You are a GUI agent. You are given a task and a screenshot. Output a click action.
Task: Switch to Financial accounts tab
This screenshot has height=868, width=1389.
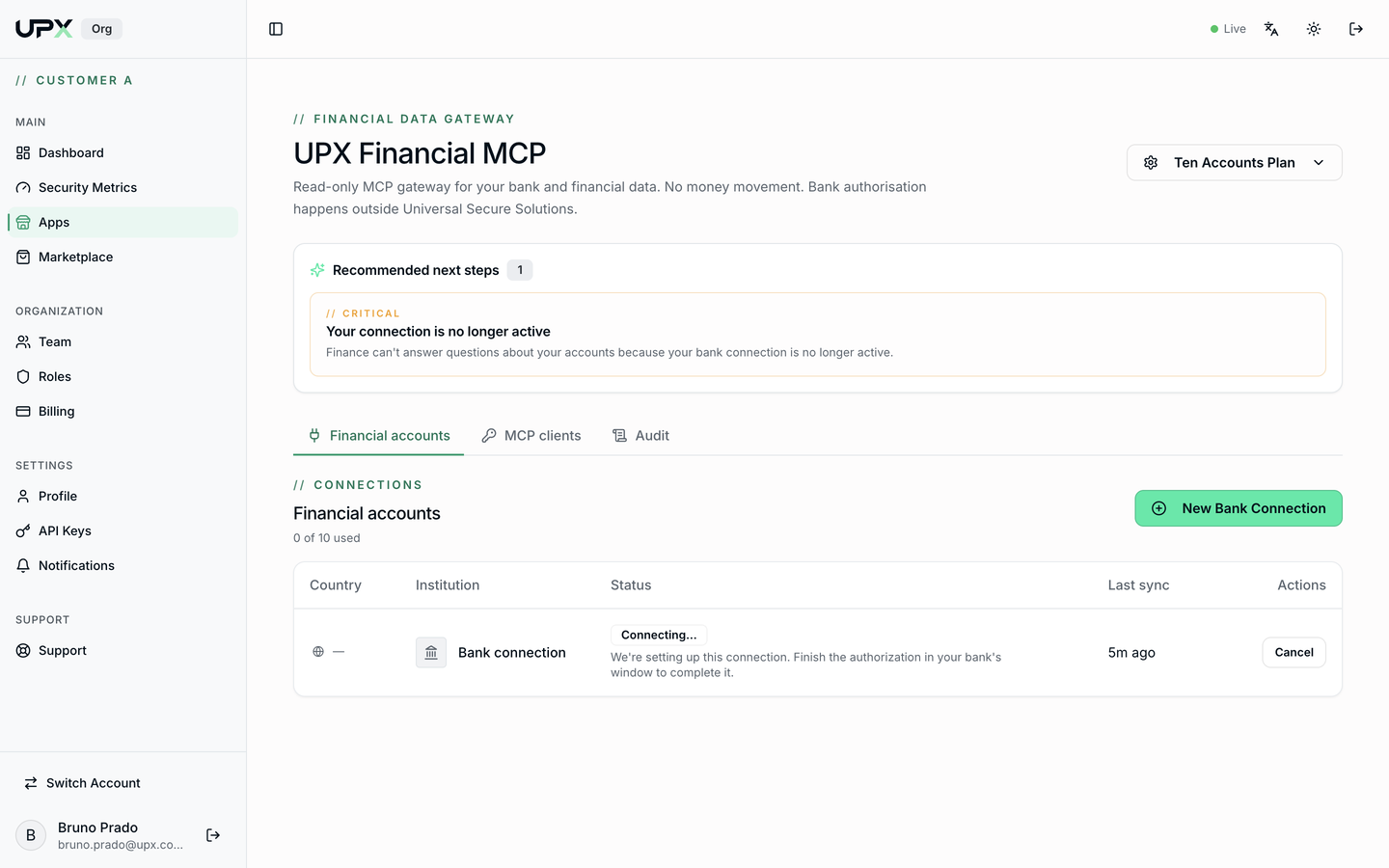coord(378,436)
